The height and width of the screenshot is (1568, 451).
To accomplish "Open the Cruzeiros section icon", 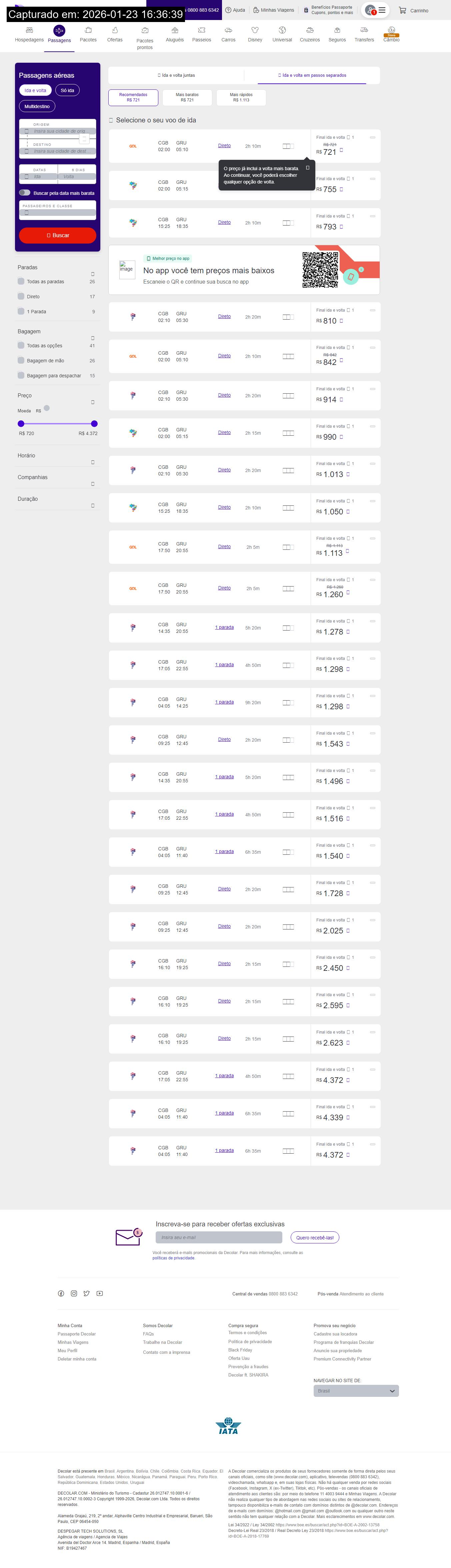I will pos(309,30).
